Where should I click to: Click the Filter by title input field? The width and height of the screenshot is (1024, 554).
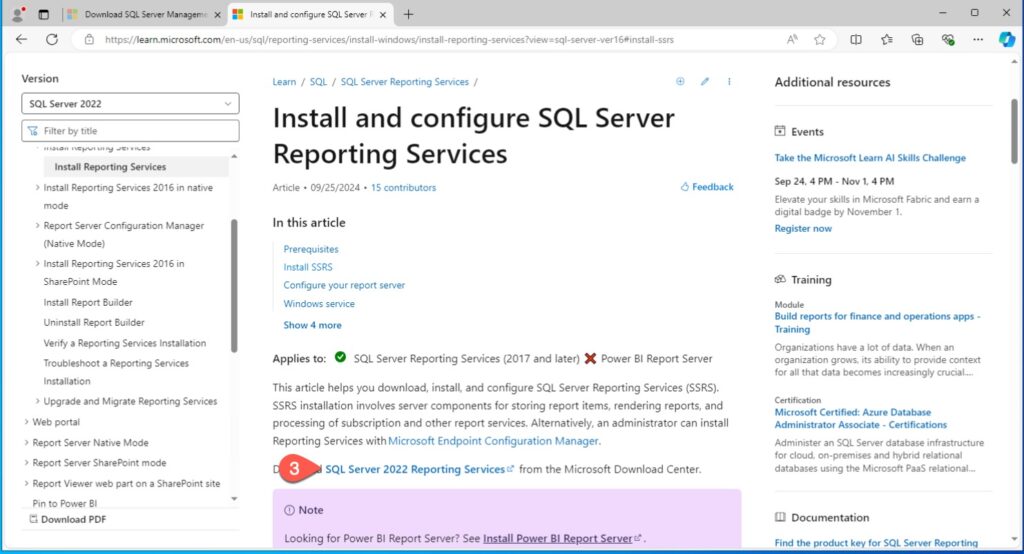tap(135, 131)
